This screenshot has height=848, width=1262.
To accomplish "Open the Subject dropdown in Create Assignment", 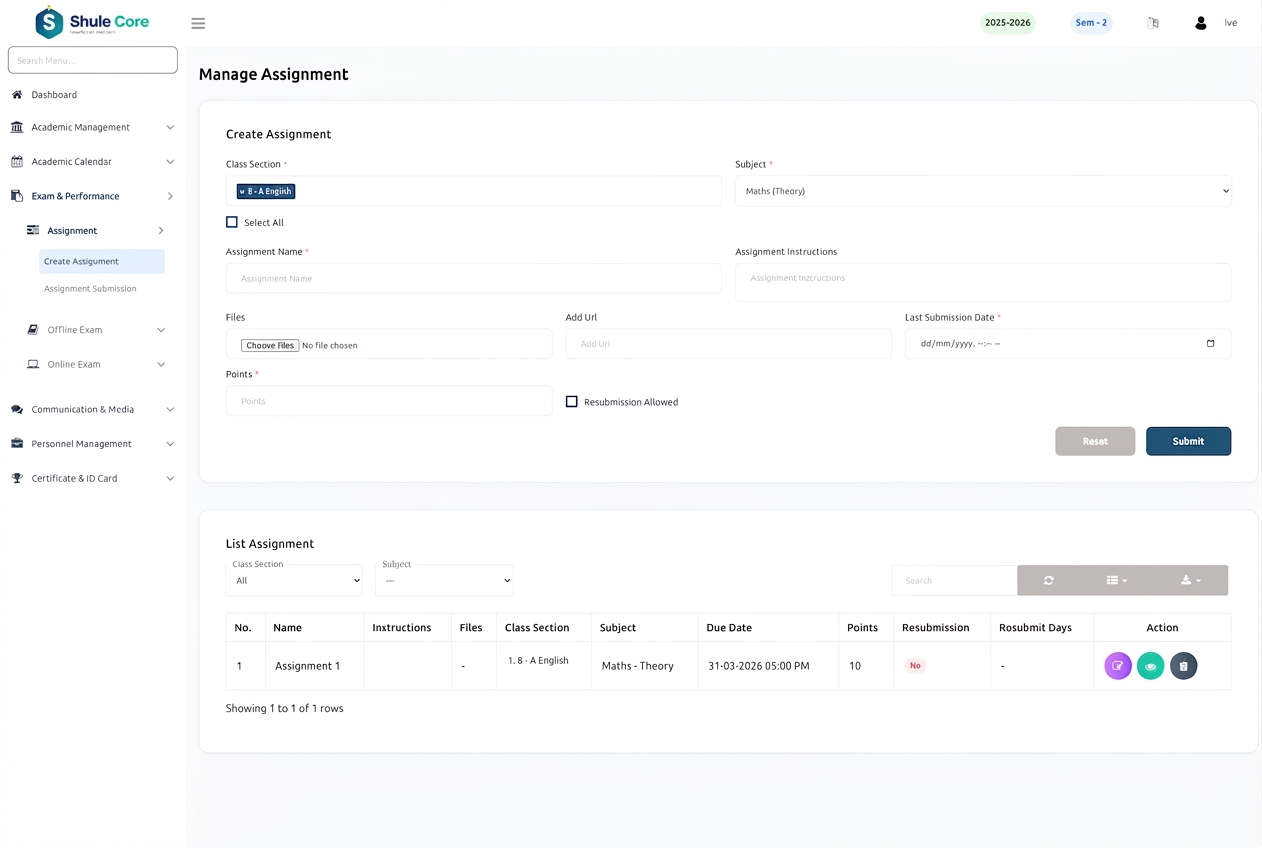I will 983,191.
